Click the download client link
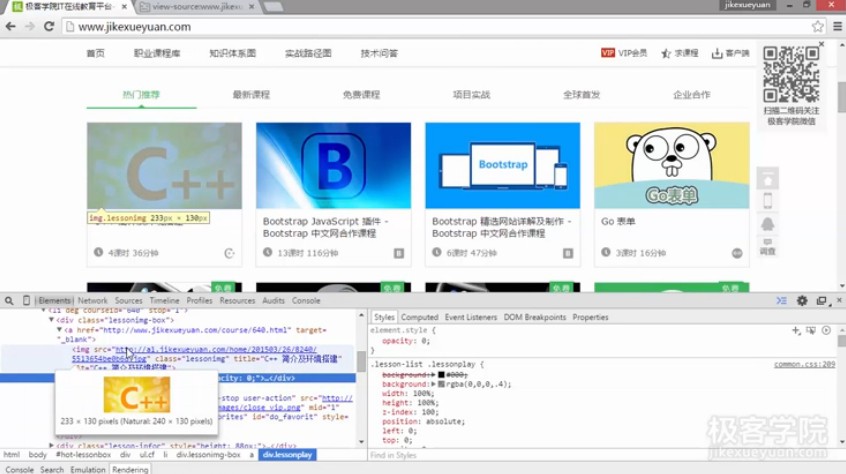 click(731, 53)
